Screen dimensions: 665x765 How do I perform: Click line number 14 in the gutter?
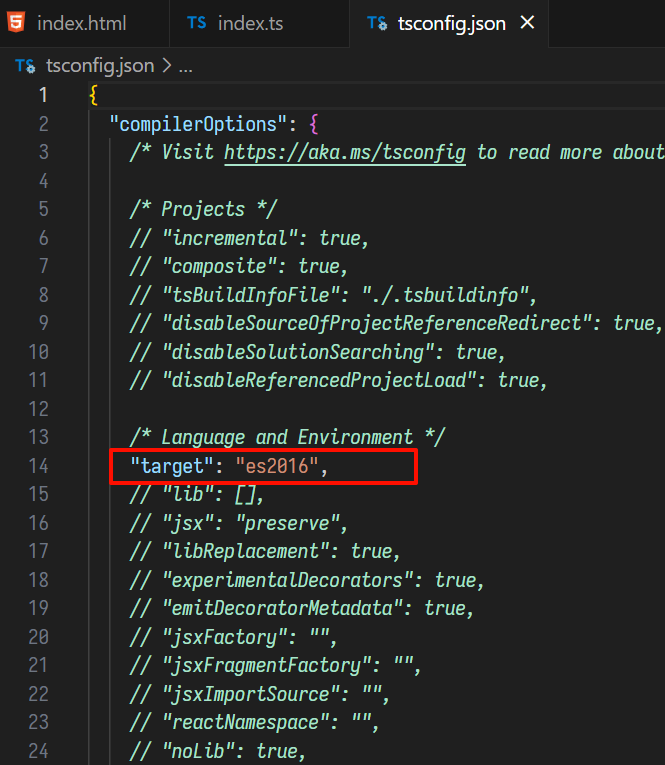click(x=39, y=466)
